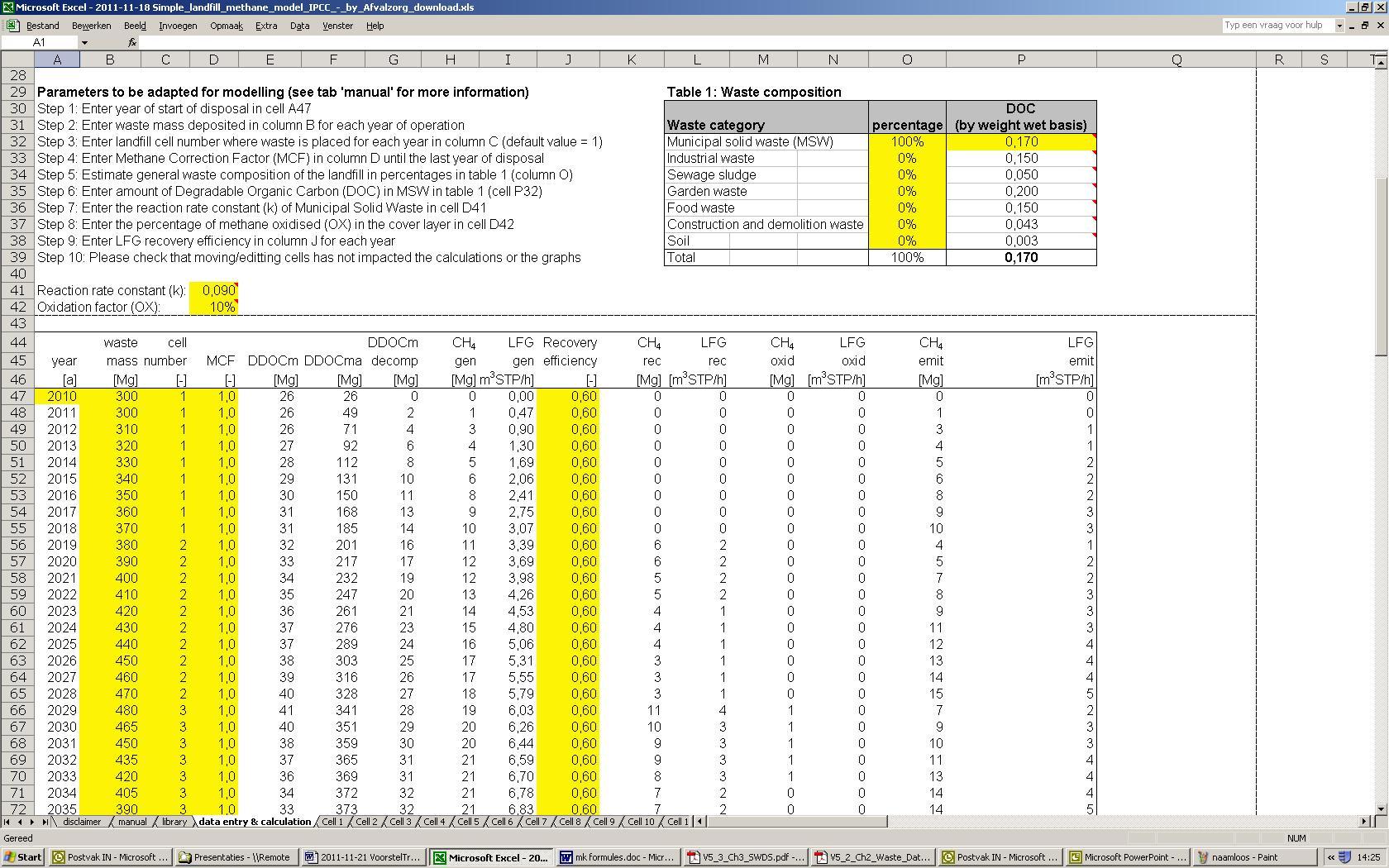Open the Bestand menu
The height and width of the screenshot is (868, 1389).
(42, 26)
